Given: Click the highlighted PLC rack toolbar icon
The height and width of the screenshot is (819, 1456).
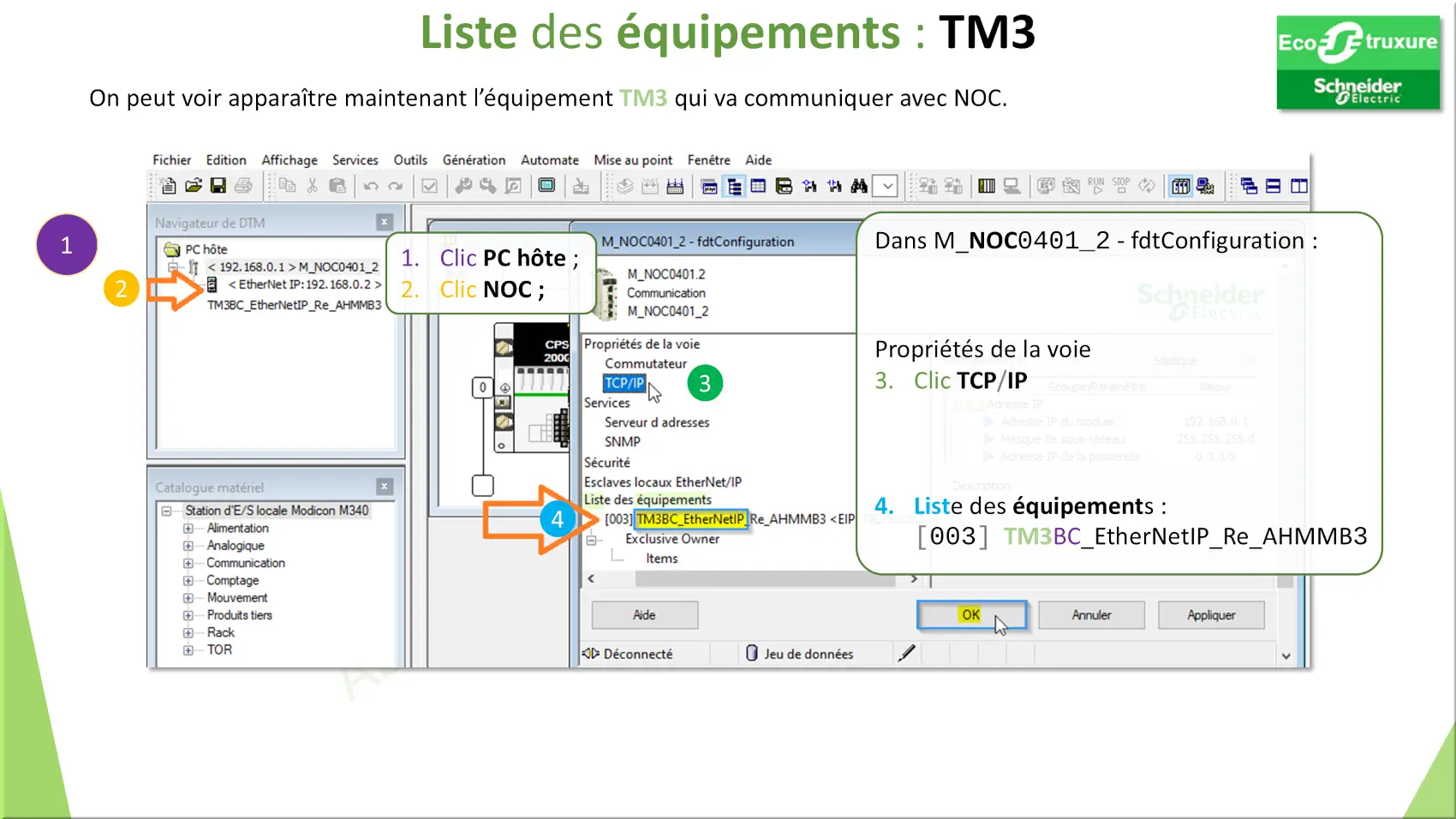Looking at the screenshot, I should tap(1181, 186).
